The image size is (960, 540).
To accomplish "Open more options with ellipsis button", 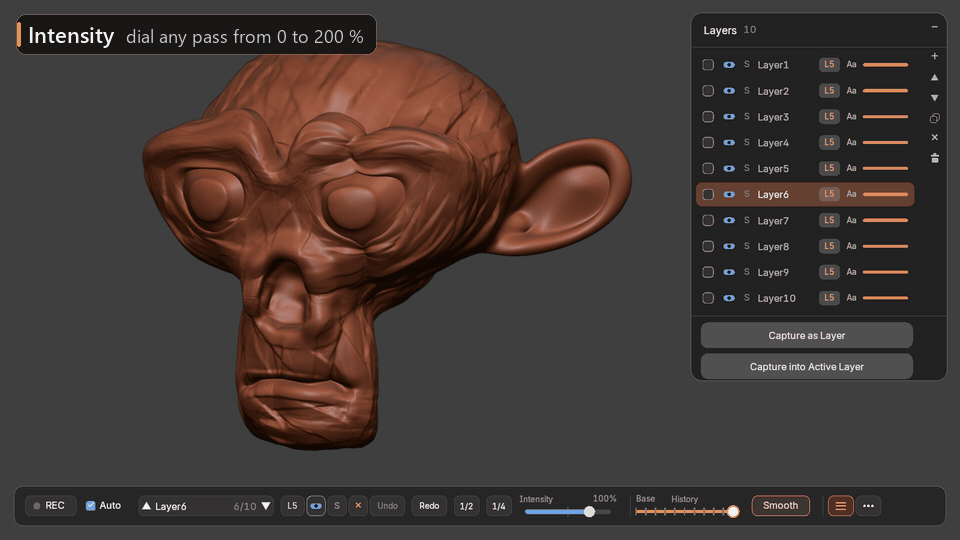I will pos(868,506).
